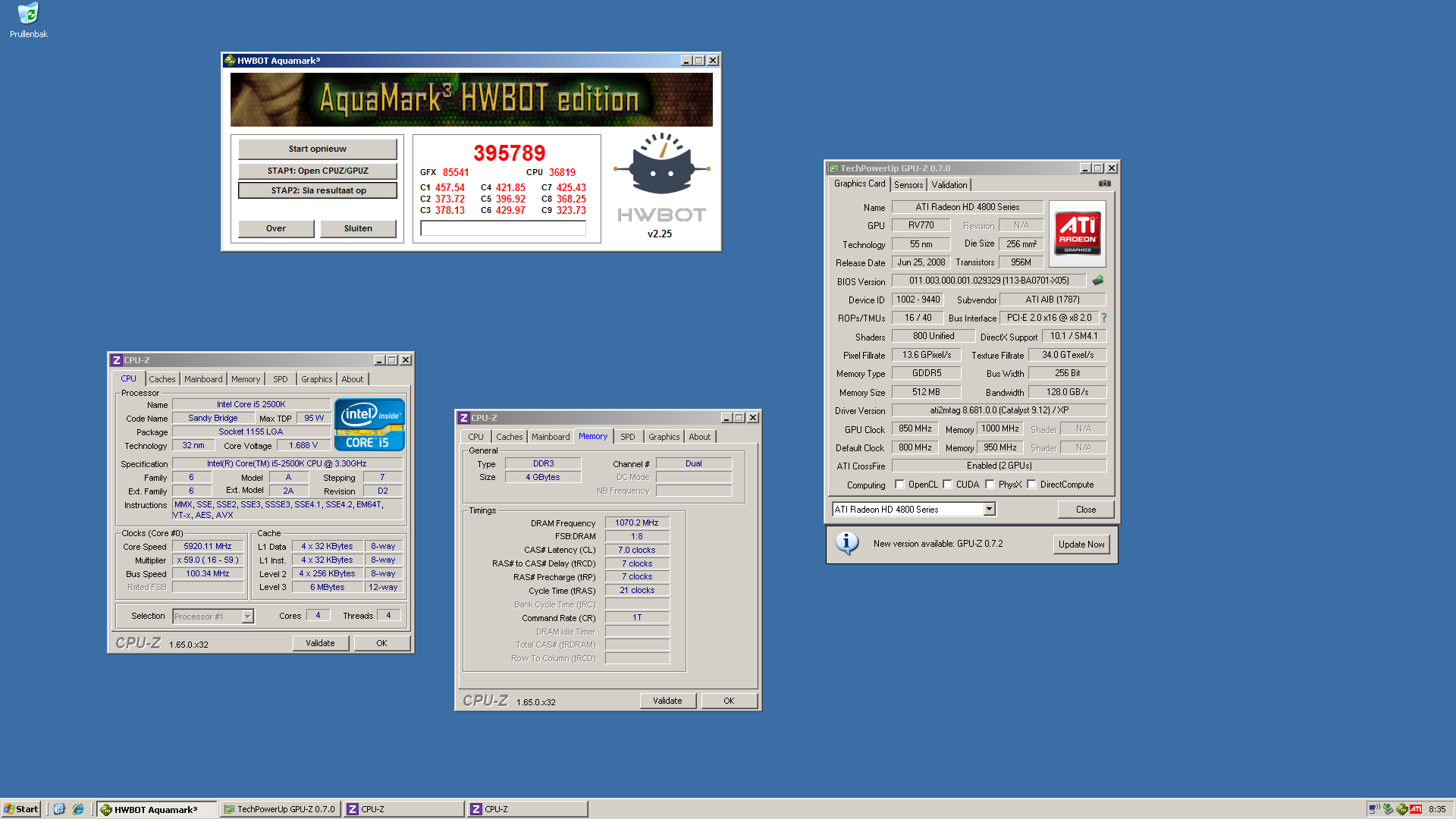The image size is (1456, 819).
Task: Click the 5920.11 MHz Core Speed value
Action: point(208,546)
